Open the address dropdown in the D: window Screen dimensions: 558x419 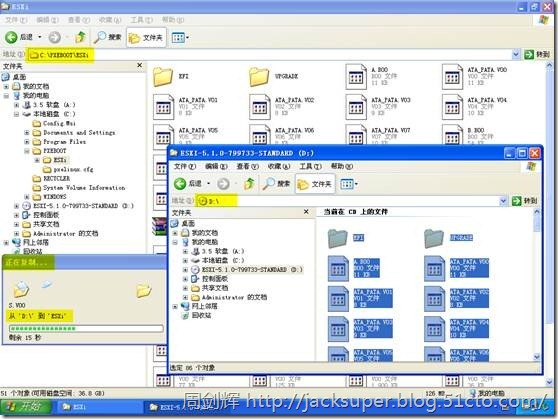coord(503,201)
